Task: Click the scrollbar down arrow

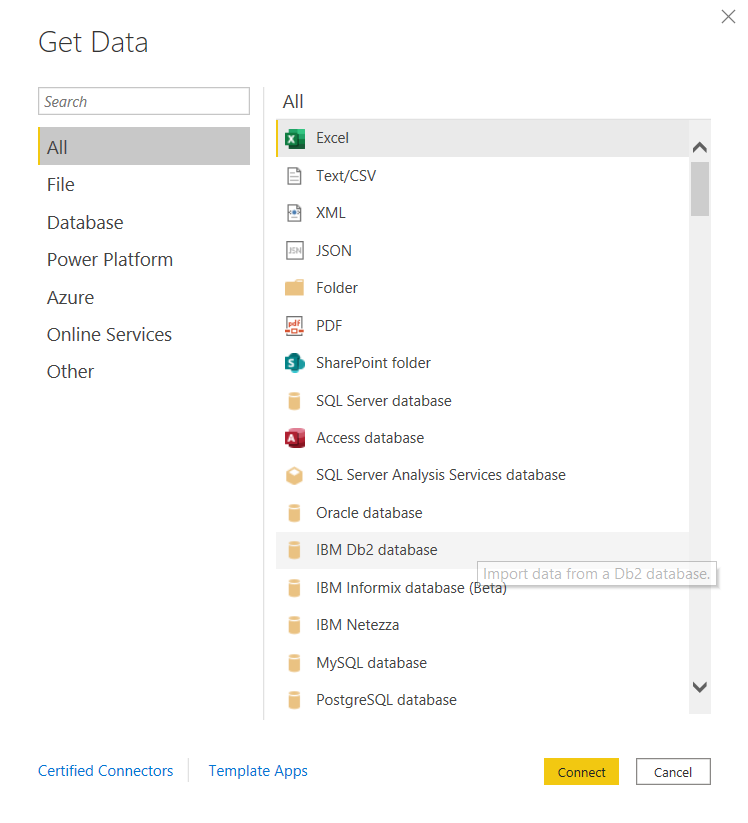Action: 700,687
